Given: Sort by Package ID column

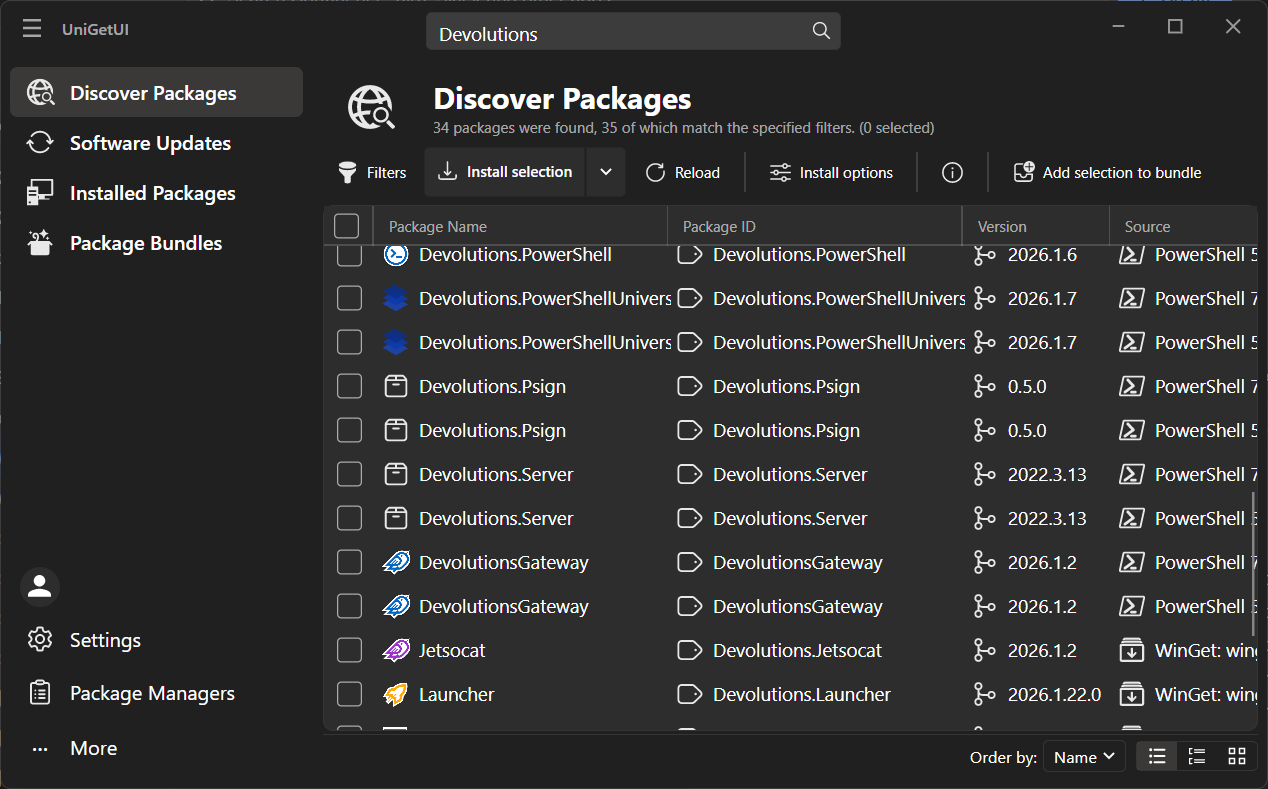Looking at the screenshot, I should point(815,226).
